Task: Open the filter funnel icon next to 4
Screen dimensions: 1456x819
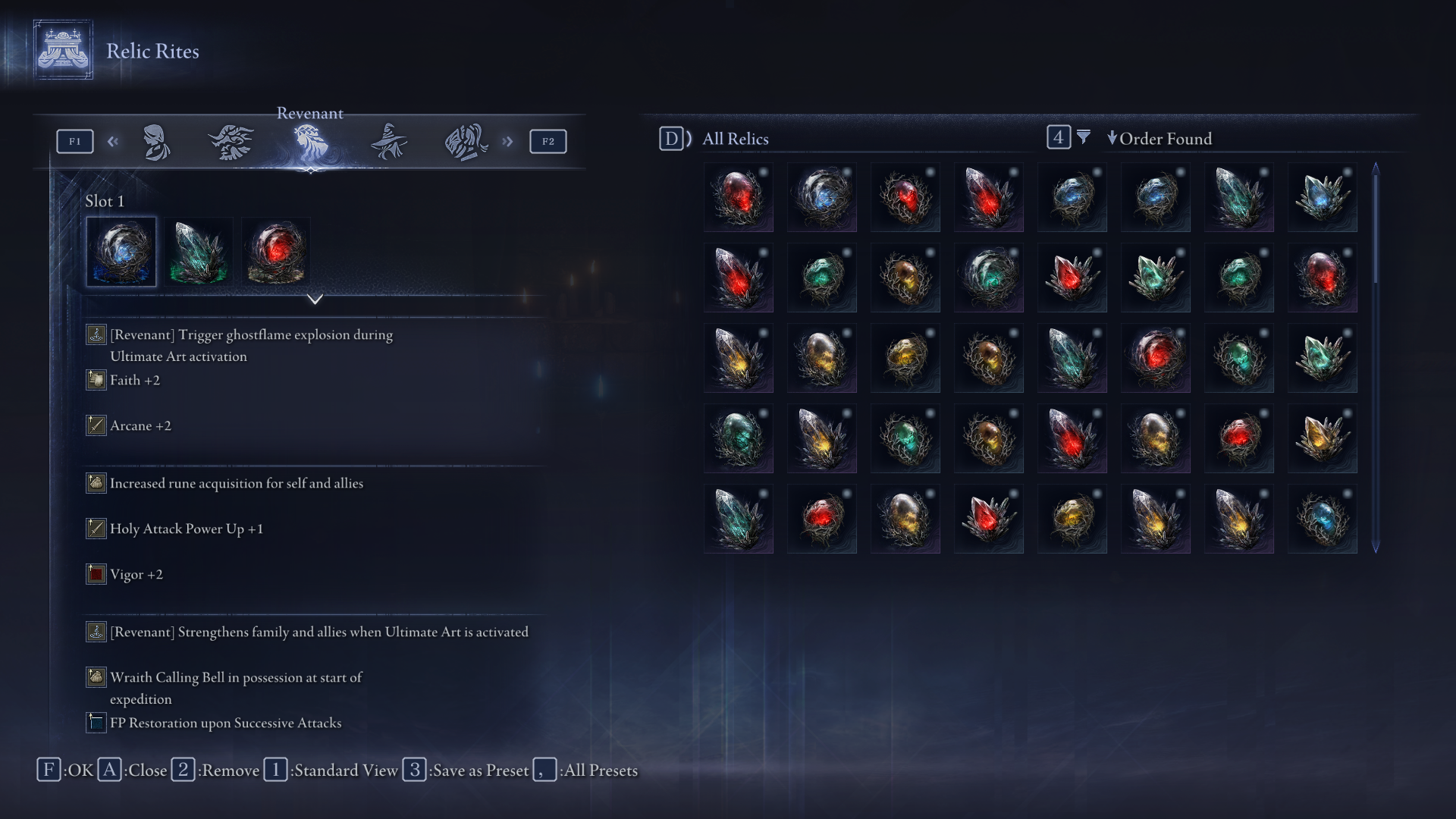Action: 1084,137
